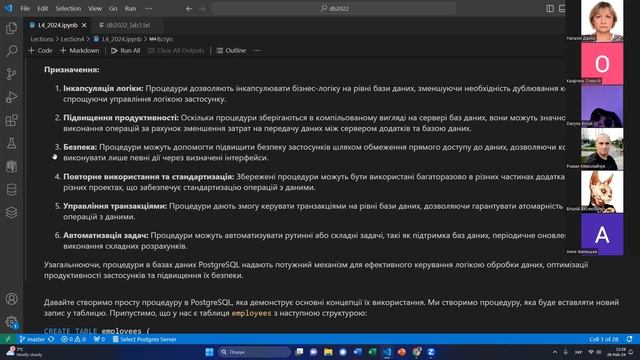Open notifications bell in status bar

pos(629,339)
